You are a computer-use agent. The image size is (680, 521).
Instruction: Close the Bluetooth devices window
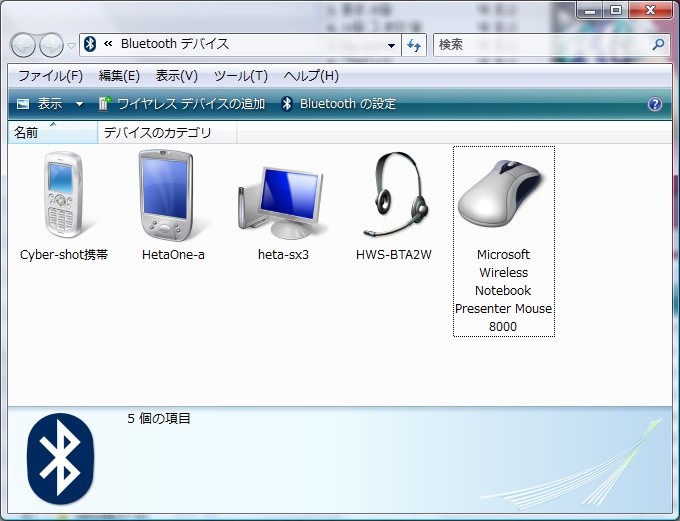pos(650,10)
